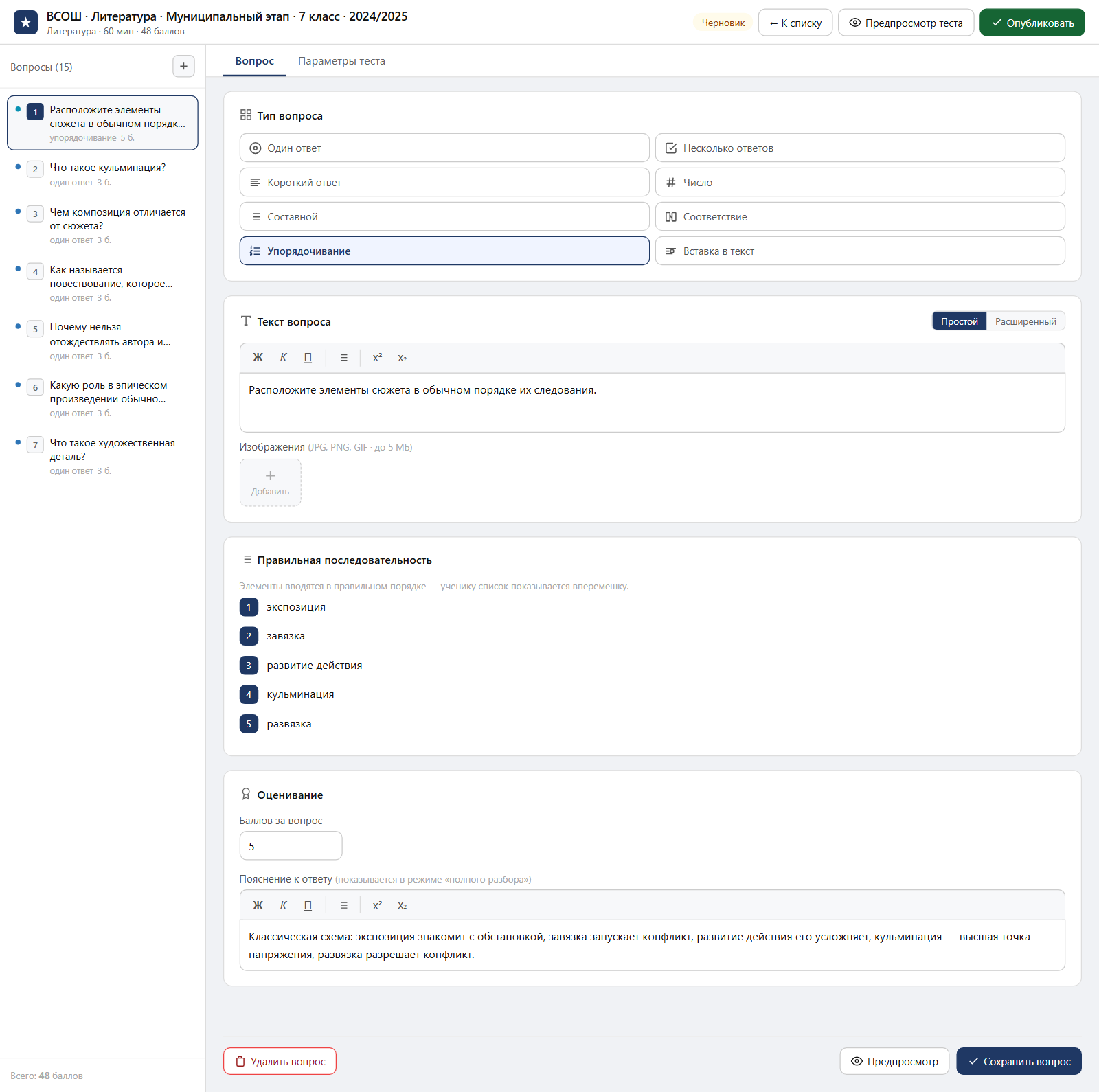Image resolution: width=1099 pixels, height=1092 pixels.
Task: Select Один ответ question type
Action: coord(444,148)
